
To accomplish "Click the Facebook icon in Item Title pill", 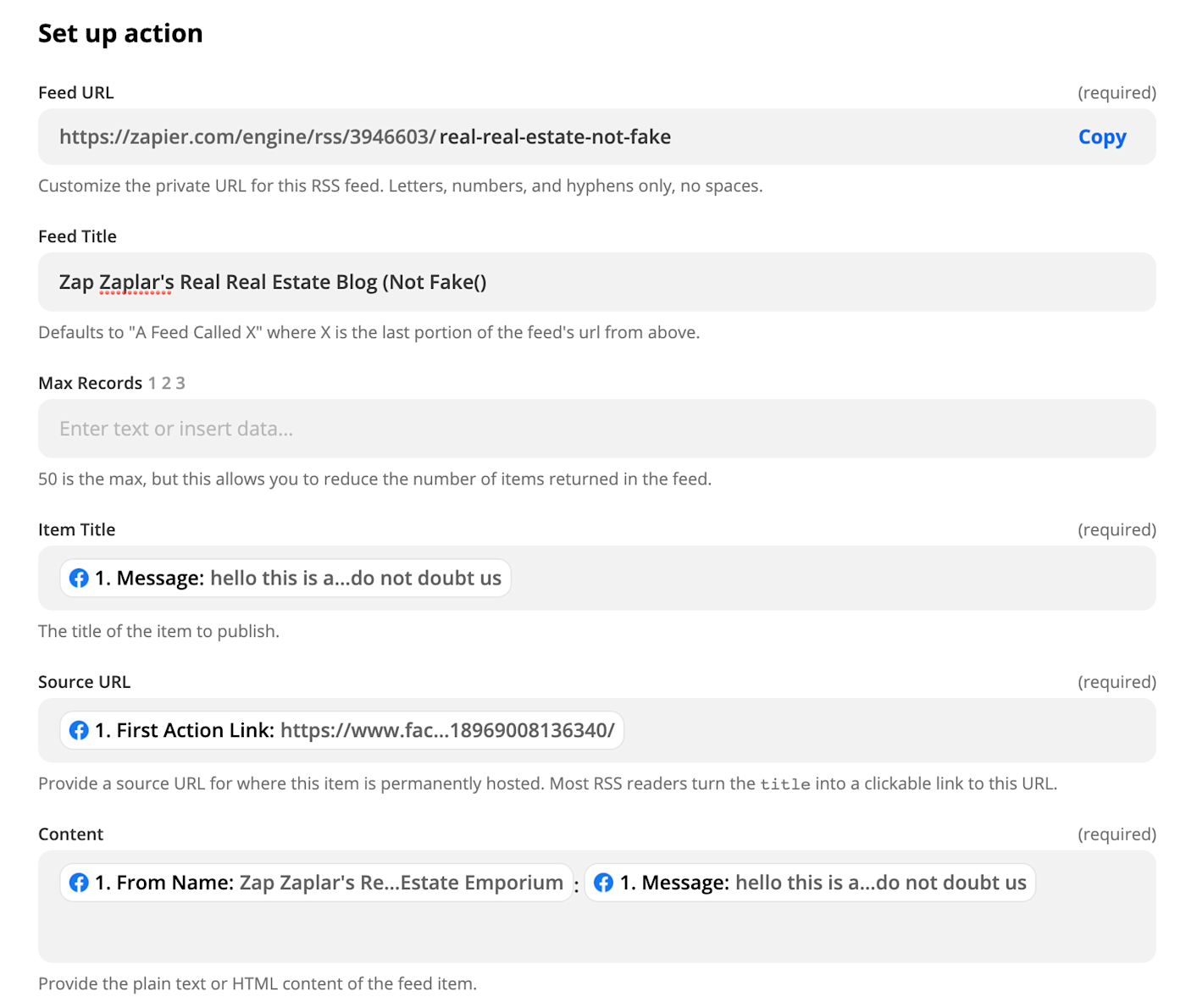I will tap(79, 579).
